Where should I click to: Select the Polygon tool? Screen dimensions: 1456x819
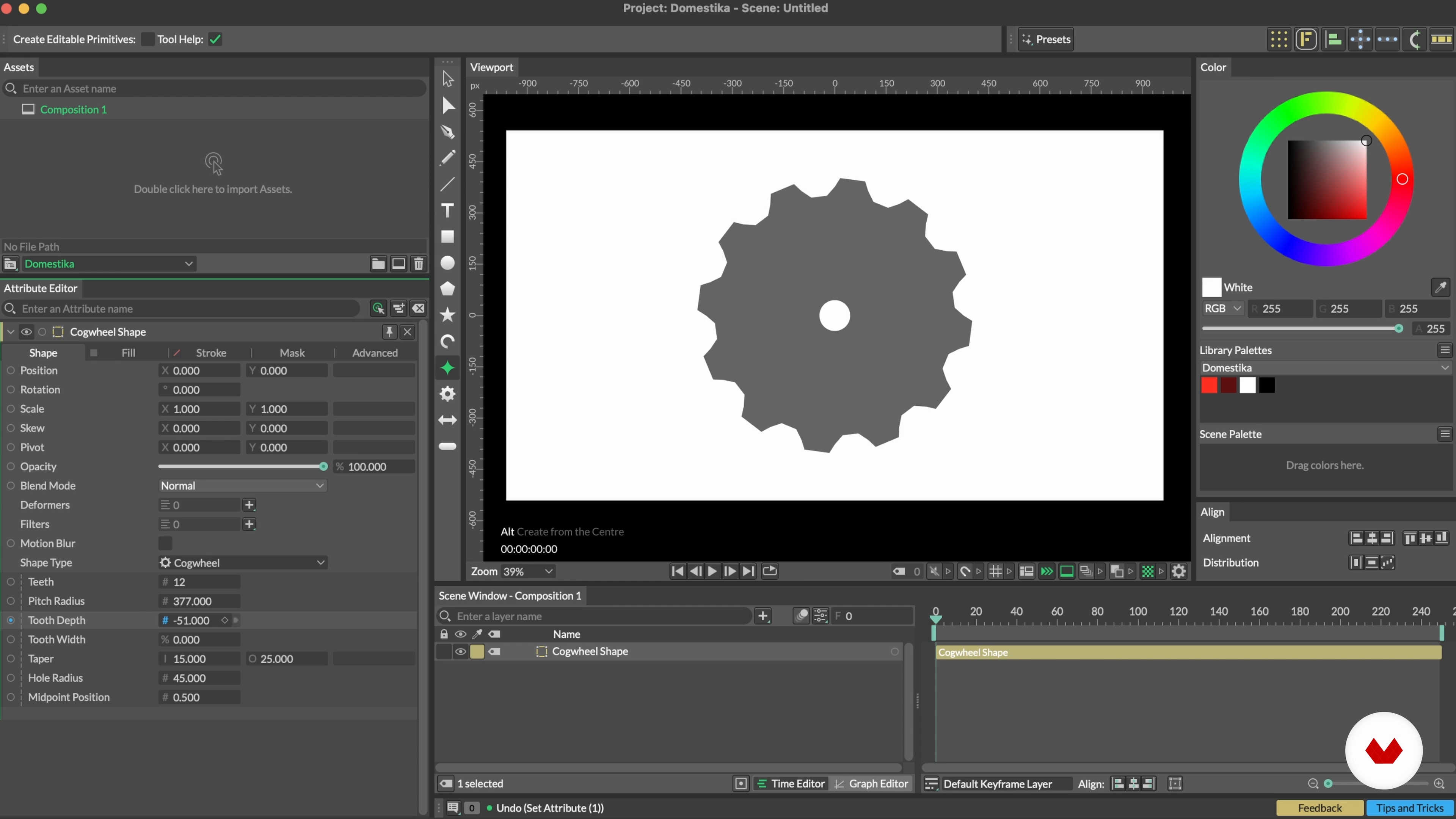448,289
